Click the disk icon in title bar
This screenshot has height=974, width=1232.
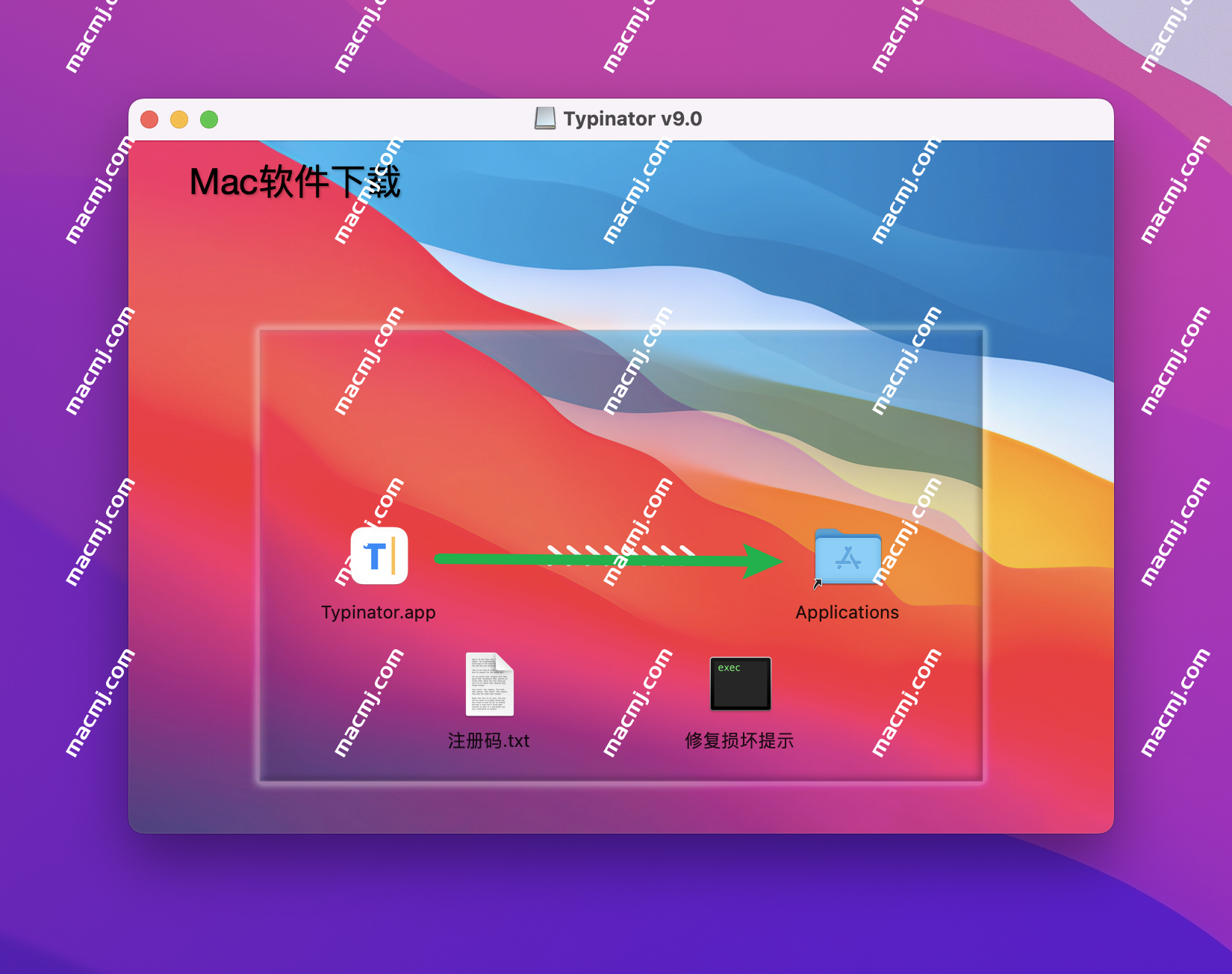[545, 119]
